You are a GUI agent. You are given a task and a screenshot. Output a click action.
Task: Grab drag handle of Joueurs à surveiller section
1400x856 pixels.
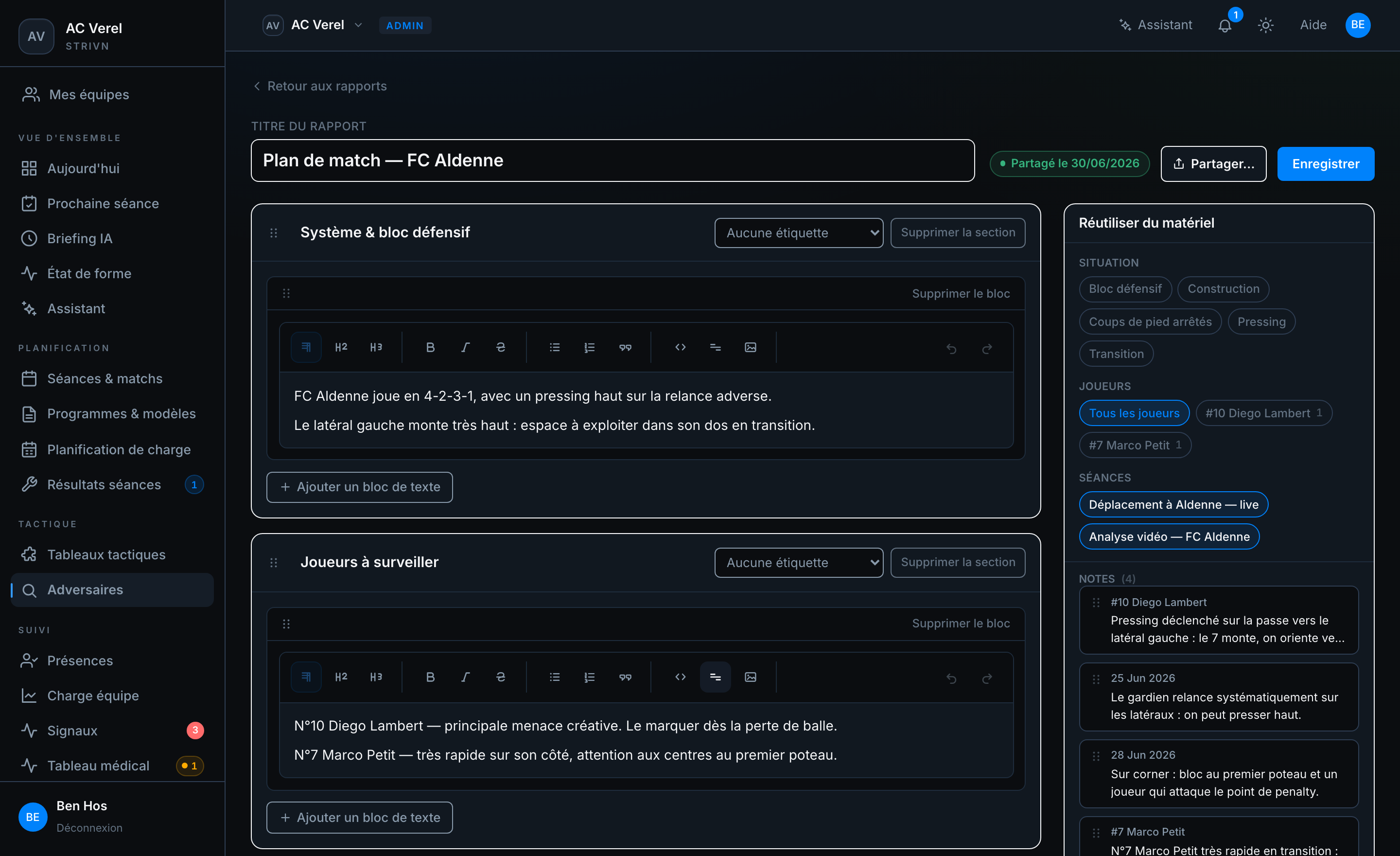[273, 562]
